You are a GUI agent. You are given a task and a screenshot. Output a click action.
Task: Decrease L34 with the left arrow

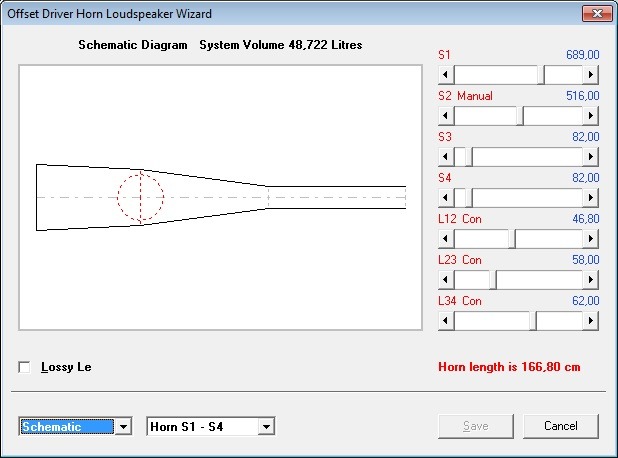click(x=446, y=320)
